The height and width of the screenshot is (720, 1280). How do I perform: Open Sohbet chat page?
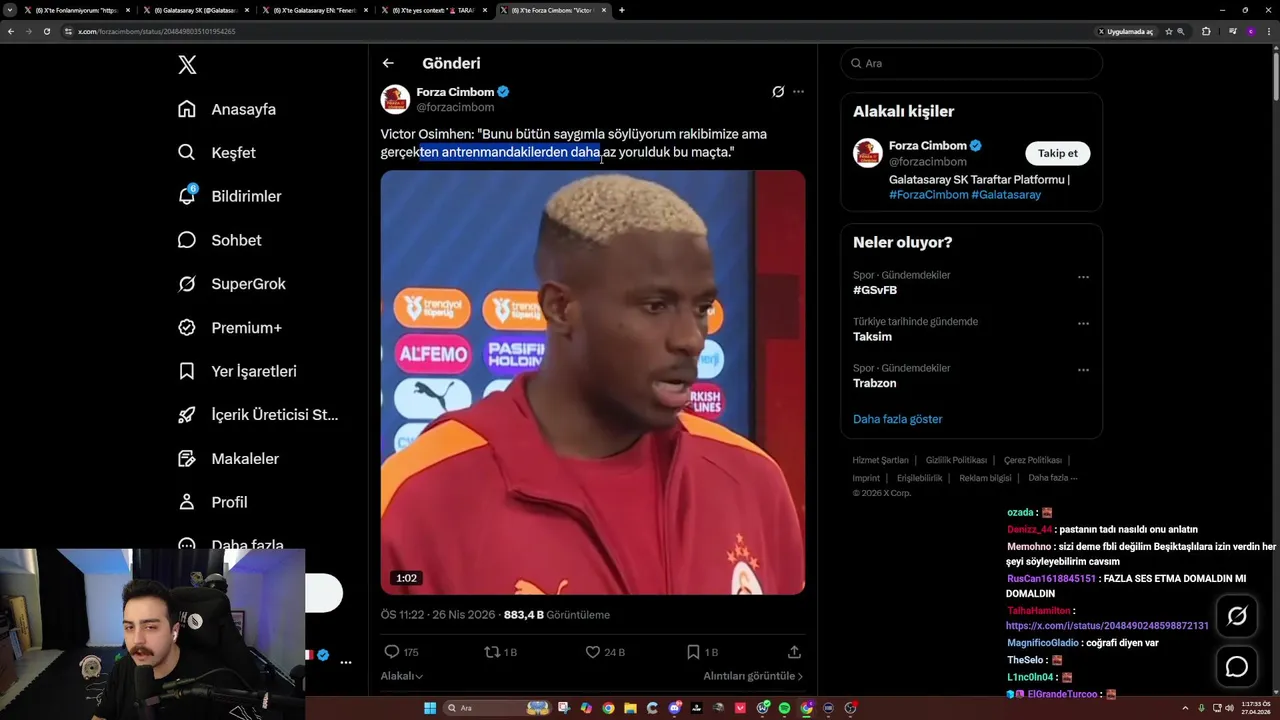(x=219, y=240)
